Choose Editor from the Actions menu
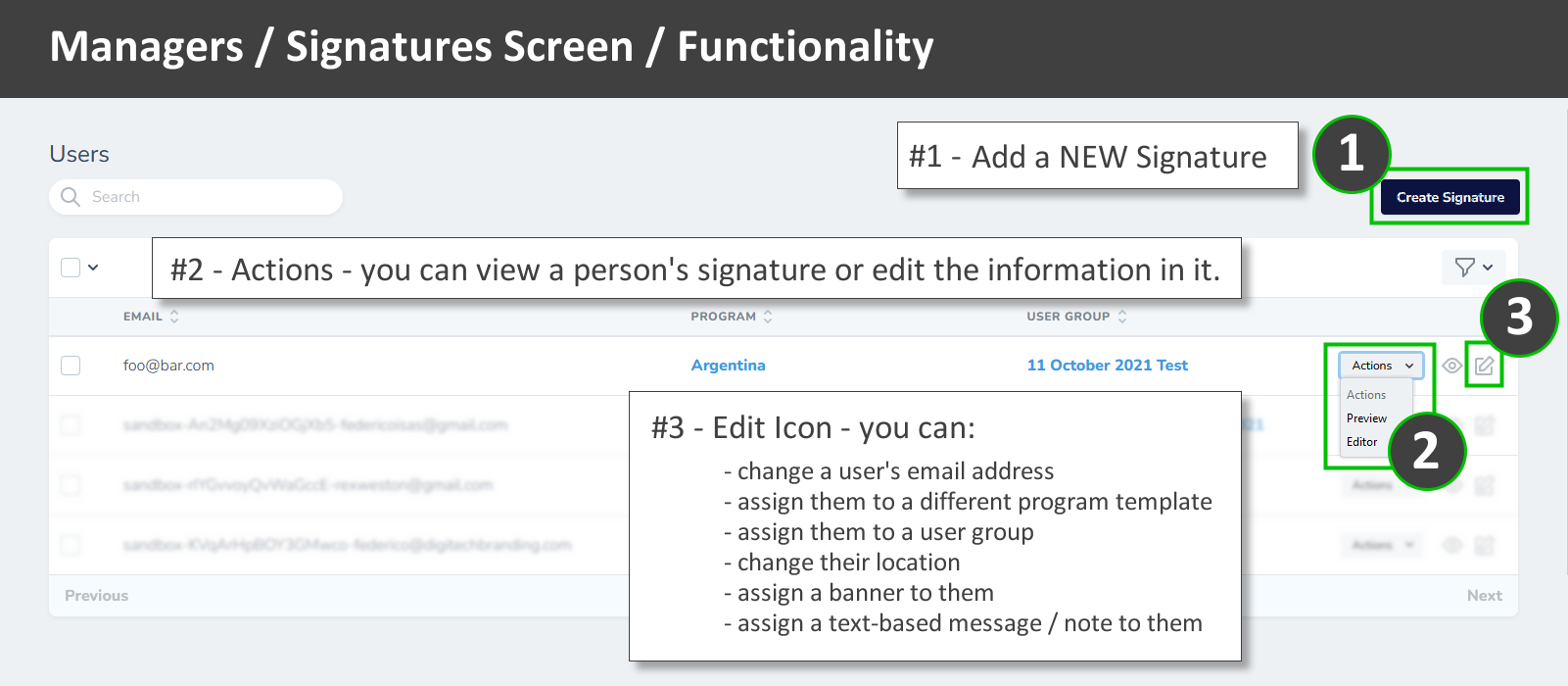 pyautogui.click(x=1361, y=442)
